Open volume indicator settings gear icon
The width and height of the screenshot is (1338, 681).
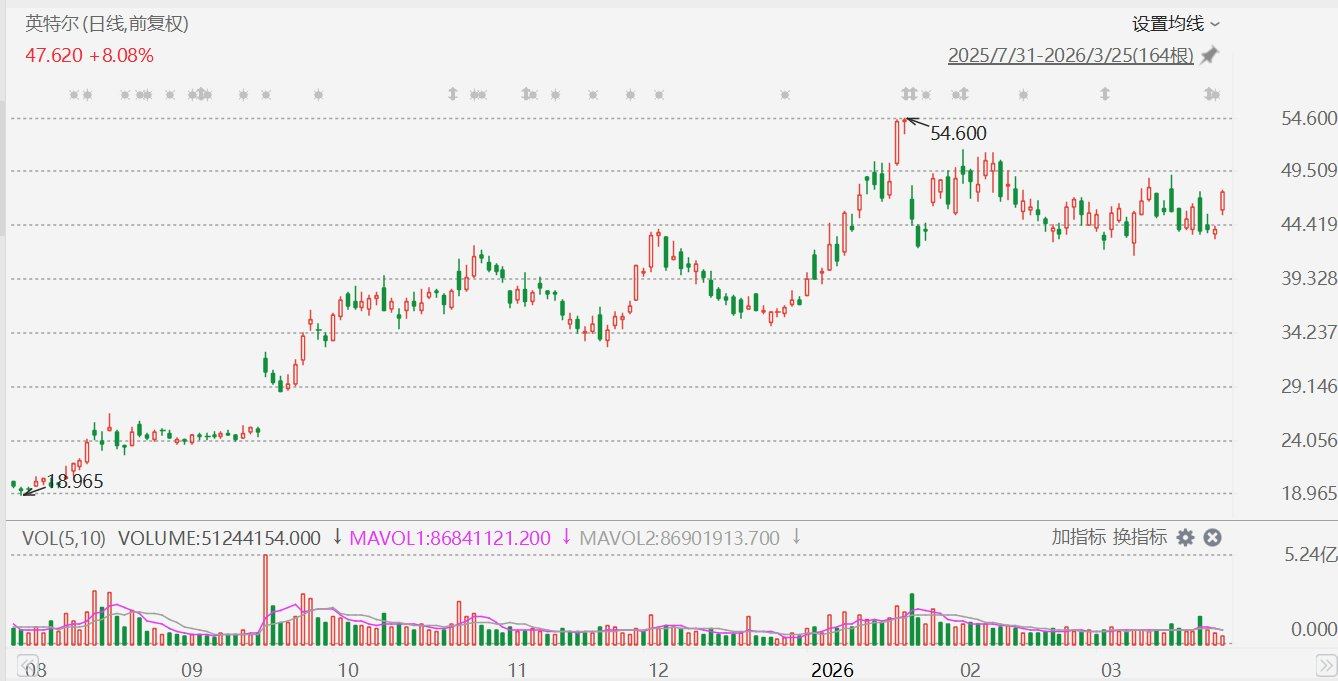tap(1185, 538)
